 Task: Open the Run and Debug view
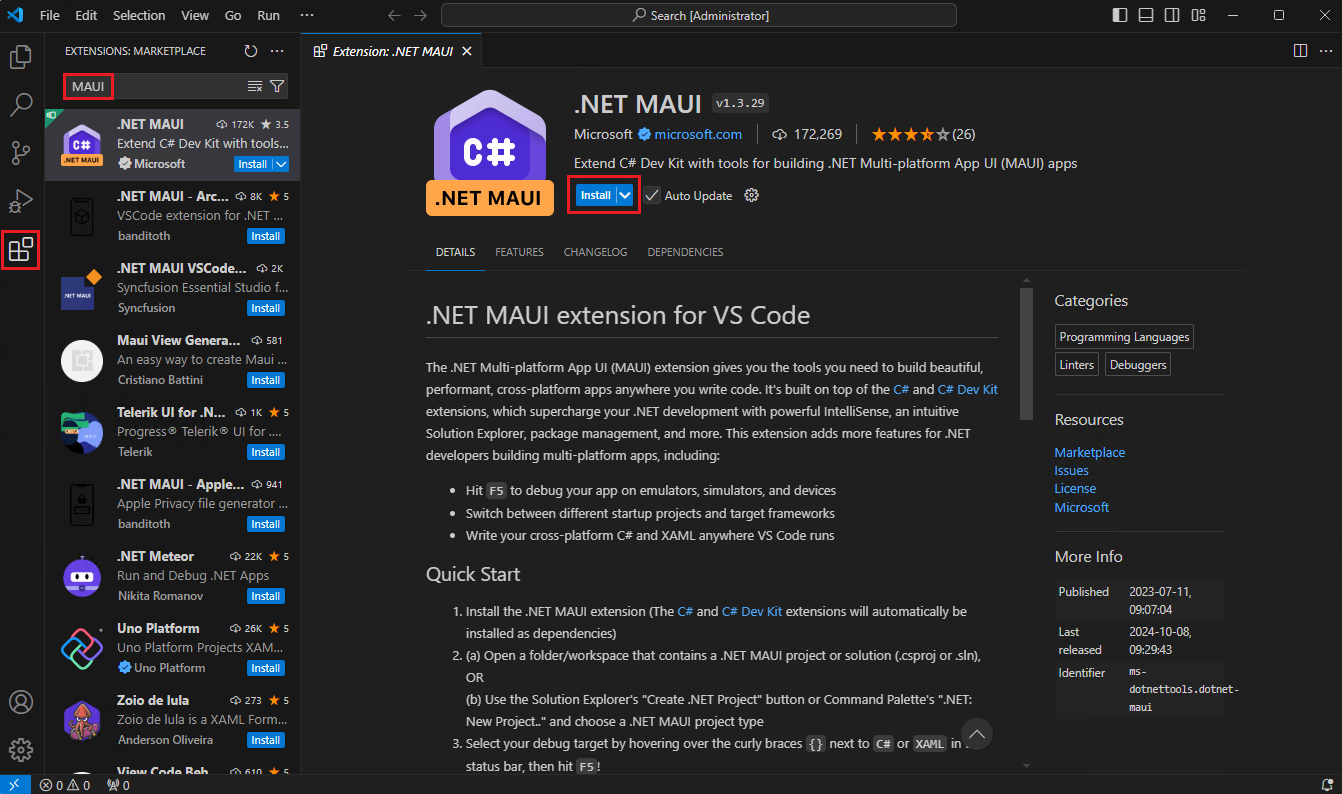click(21, 201)
